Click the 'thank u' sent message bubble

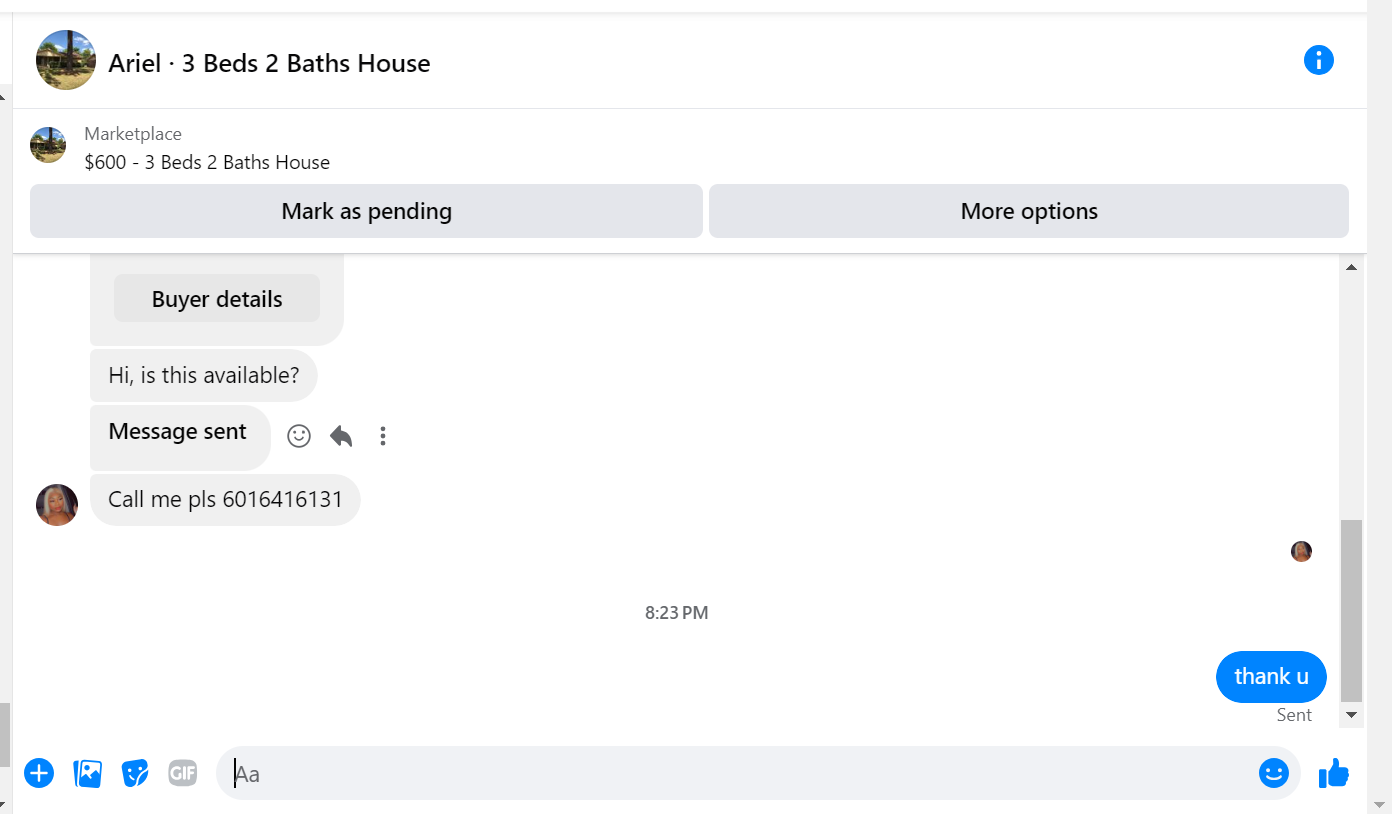pyautogui.click(x=1271, y=677)
